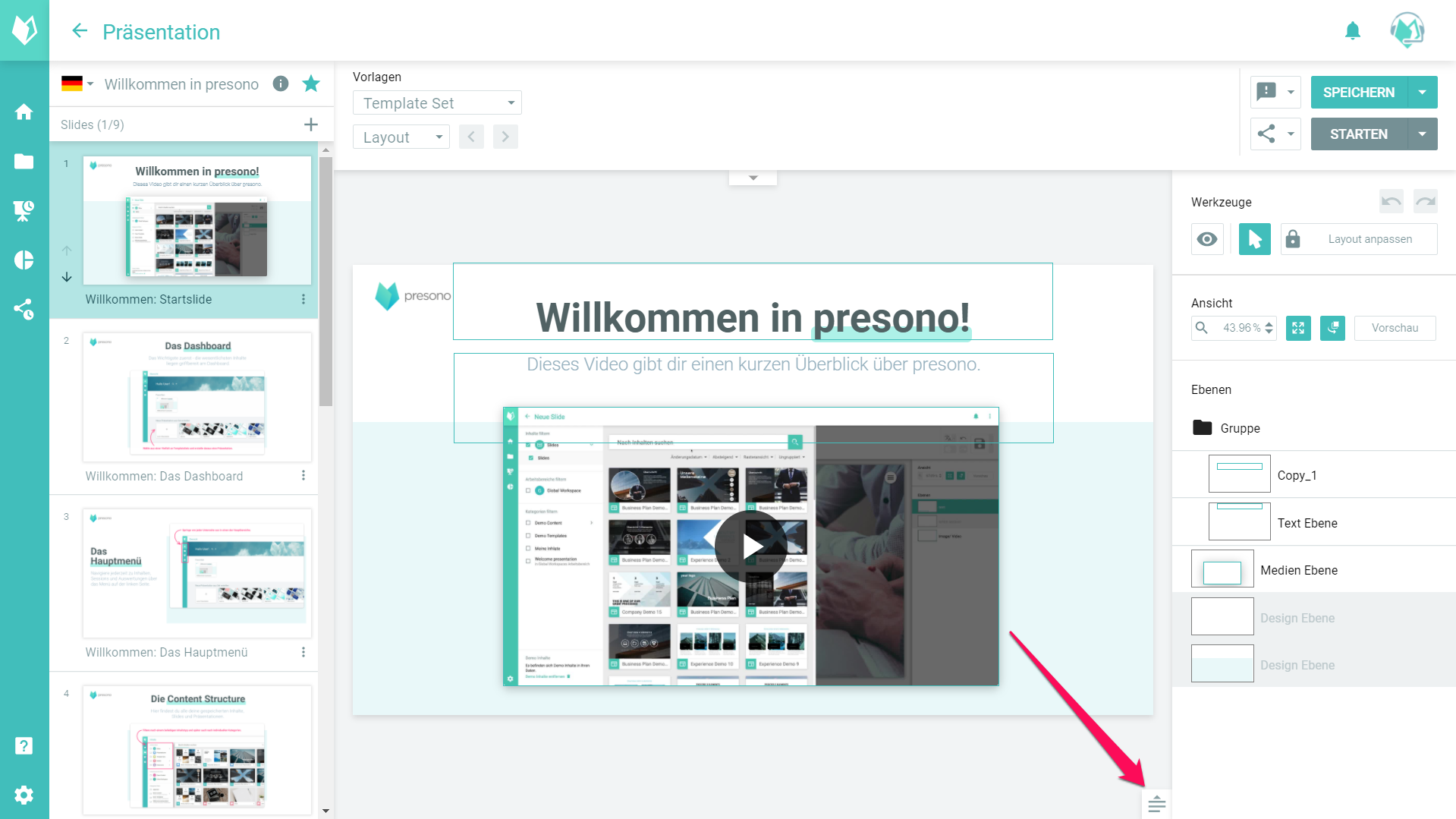The height and width of the screenshot is (819, 1456).
Task: Undo last action in Werkzeuge
Action: click(x=1392, y=201)
